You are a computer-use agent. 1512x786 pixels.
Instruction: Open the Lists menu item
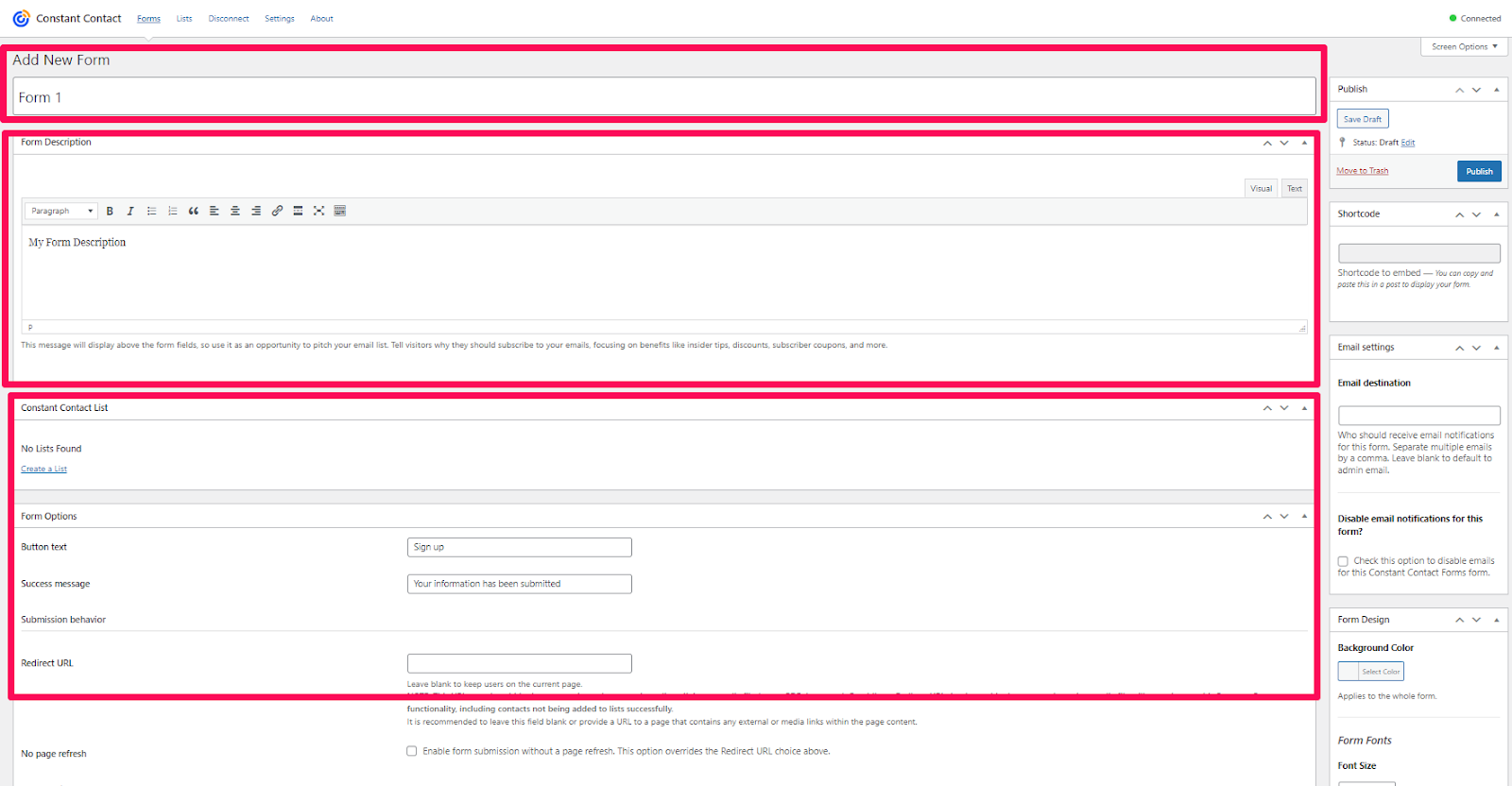tap(184, 19)
